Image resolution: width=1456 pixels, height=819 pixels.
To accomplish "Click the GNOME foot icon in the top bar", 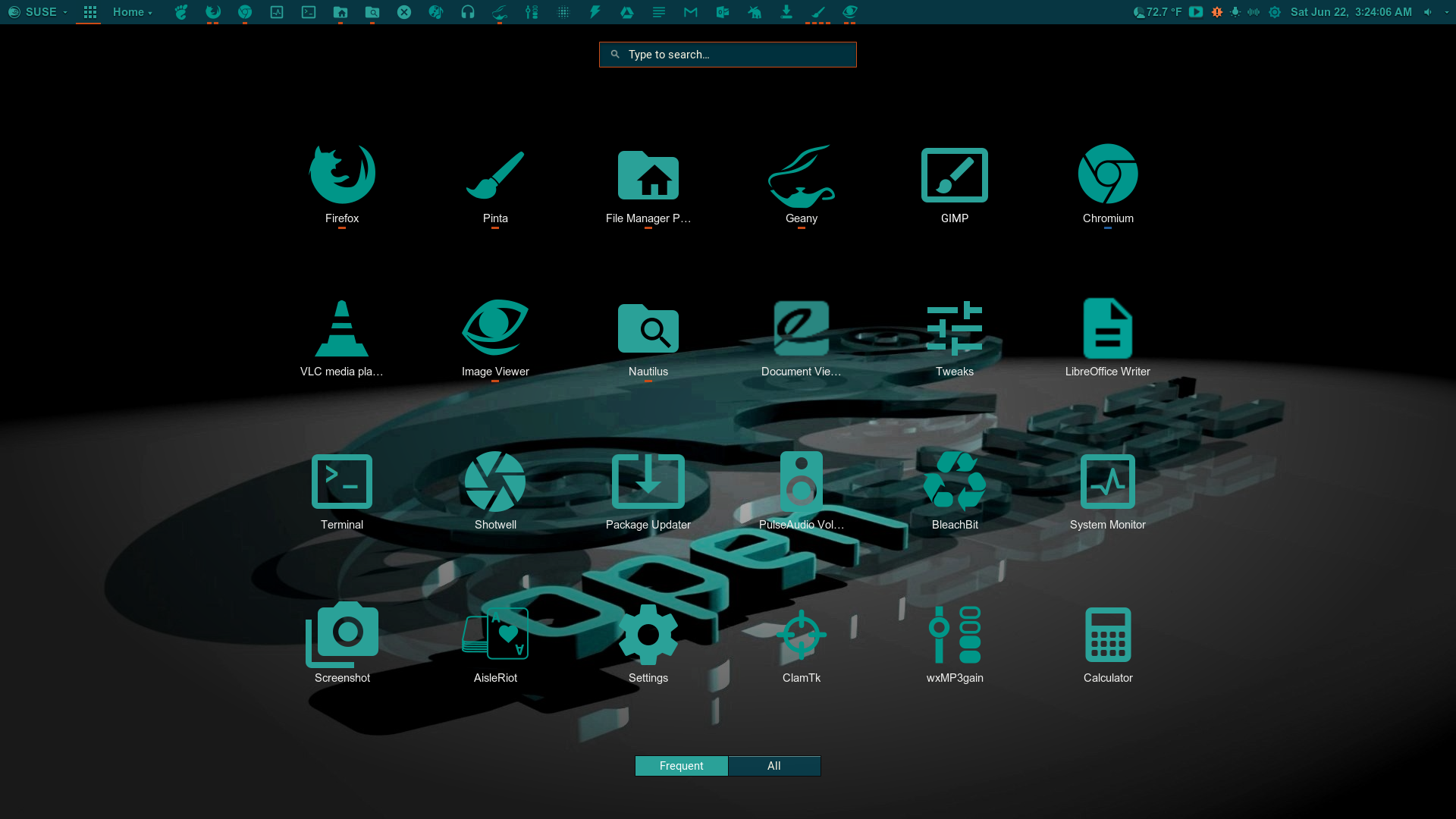I will coord(180,12).
